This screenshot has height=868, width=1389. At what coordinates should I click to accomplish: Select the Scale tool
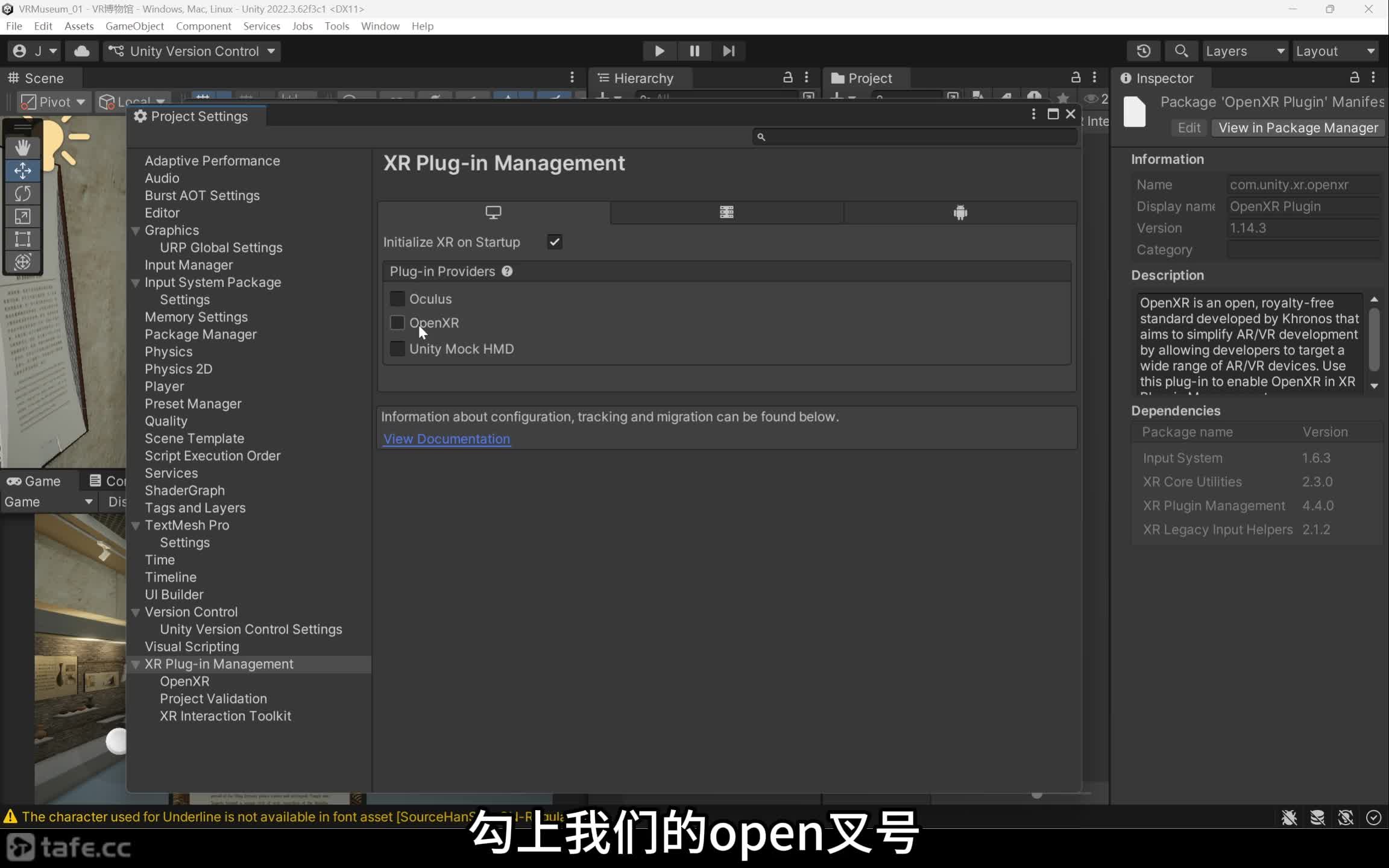(23, 216)
